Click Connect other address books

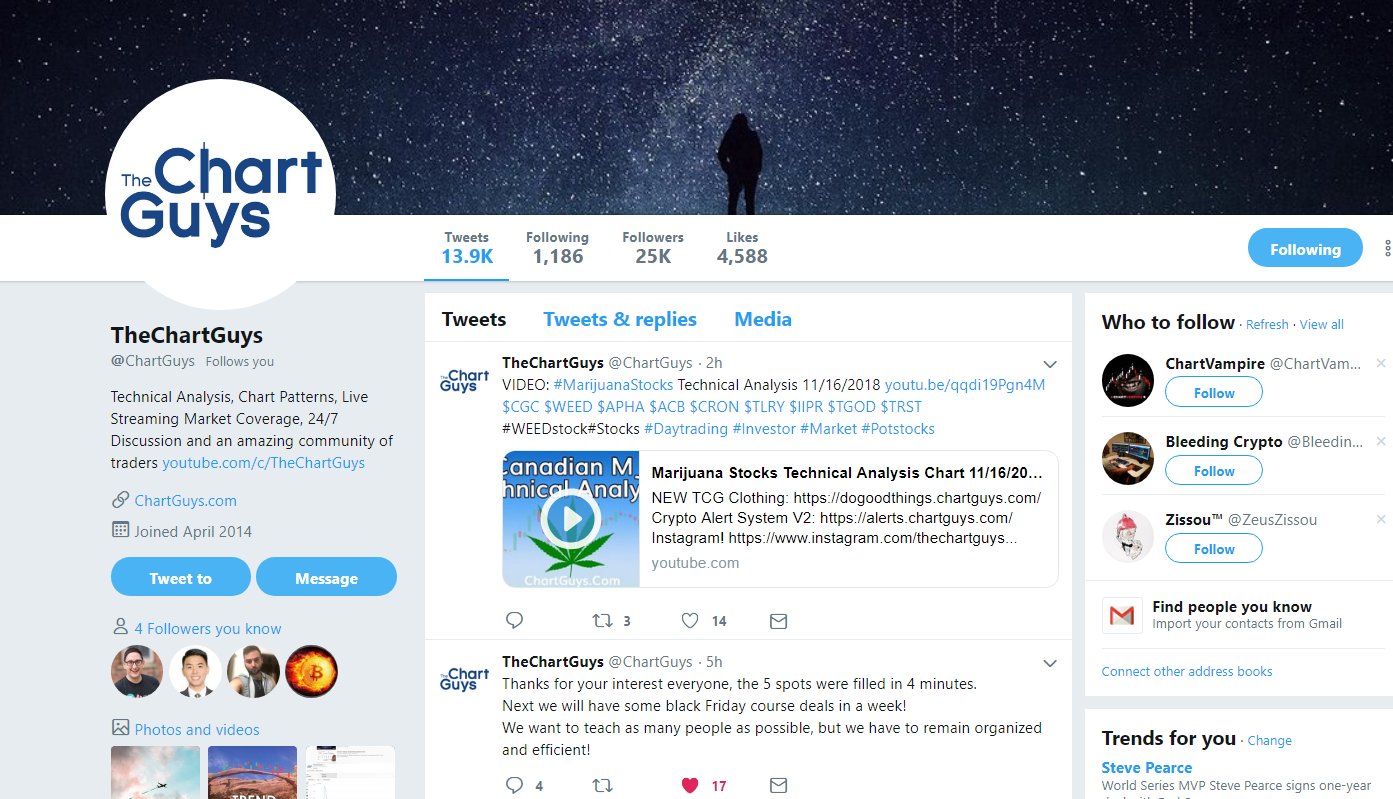(1187, 671)
